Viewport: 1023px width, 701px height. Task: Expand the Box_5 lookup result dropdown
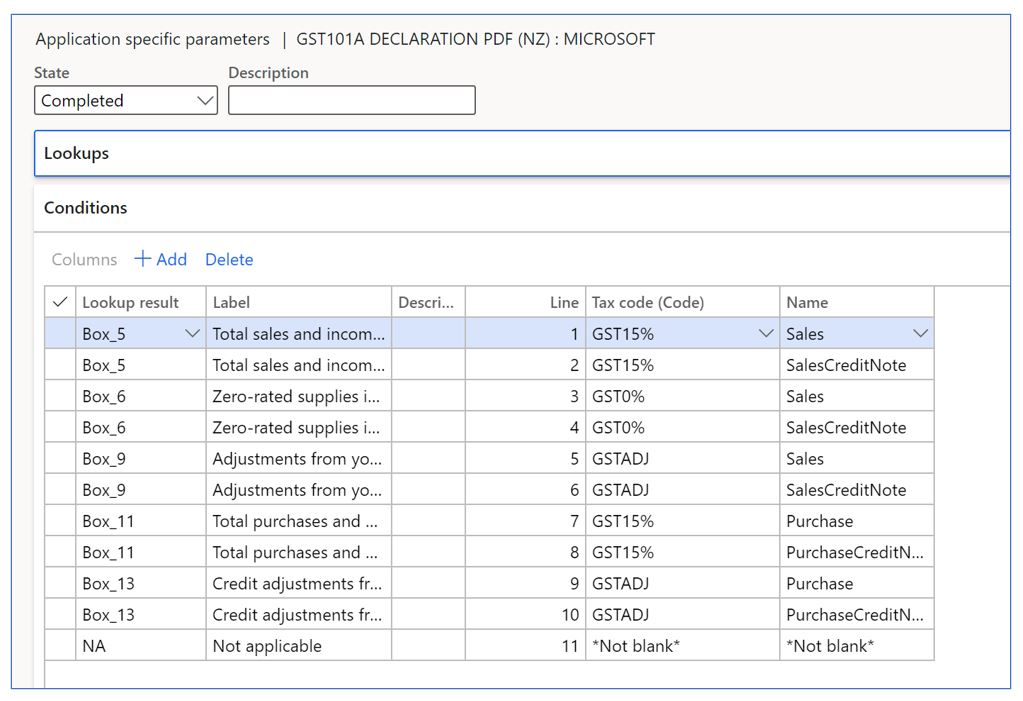pyautogui.click(x=193, y=334)
